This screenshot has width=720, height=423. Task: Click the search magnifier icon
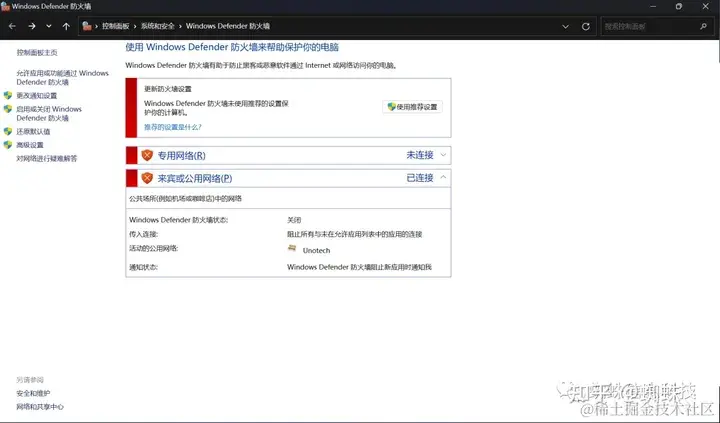[703, 27]
